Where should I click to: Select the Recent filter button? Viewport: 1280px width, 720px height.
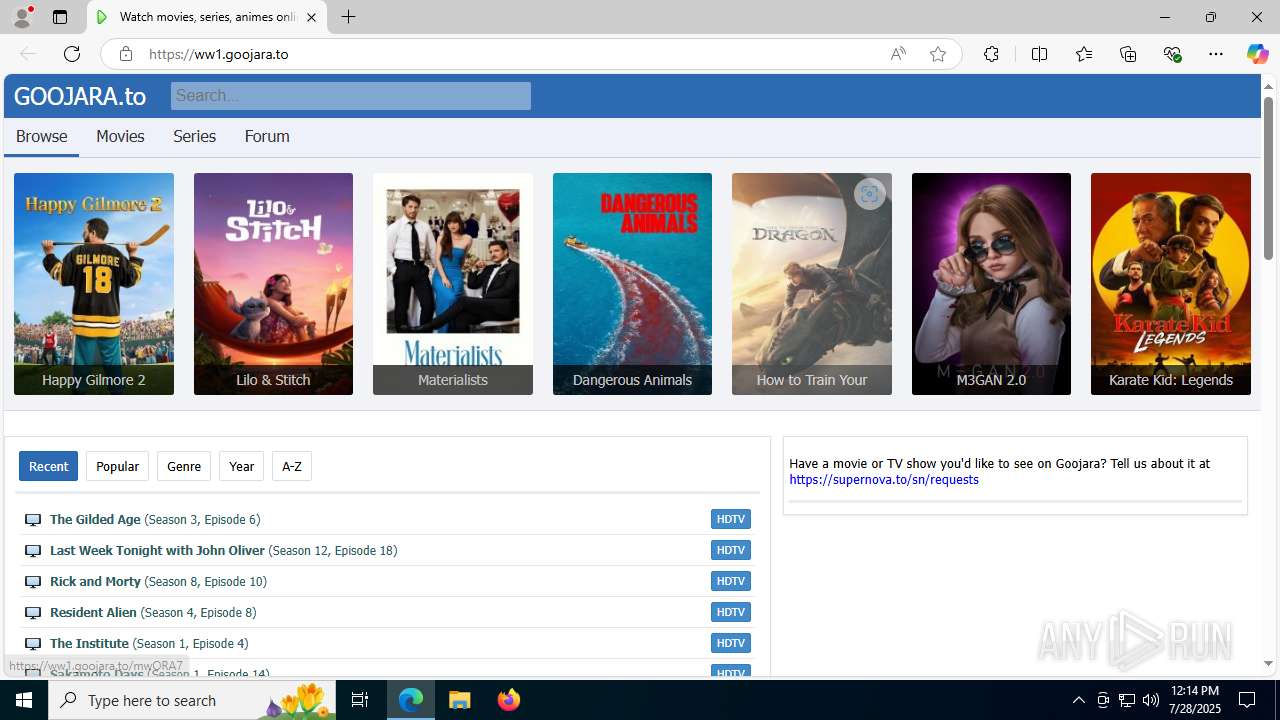coord(48,466)
